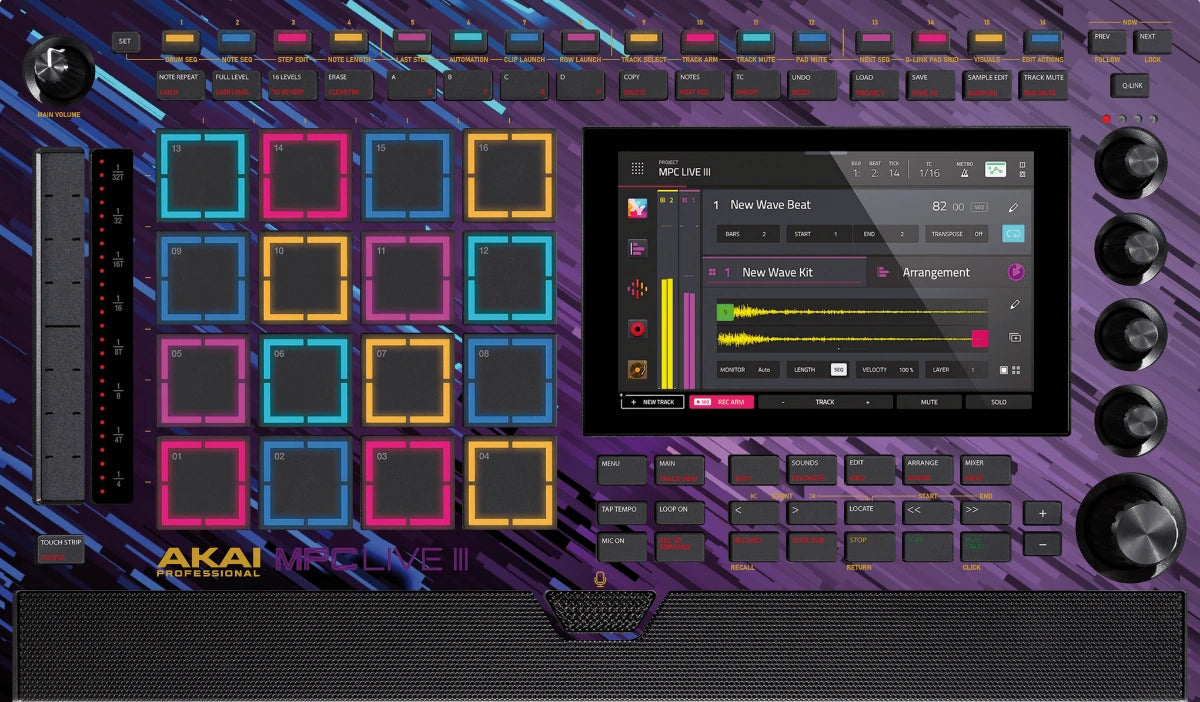Tap the vertical touch strip
This screenshot has height=702, width=1200.
[61, 325]
